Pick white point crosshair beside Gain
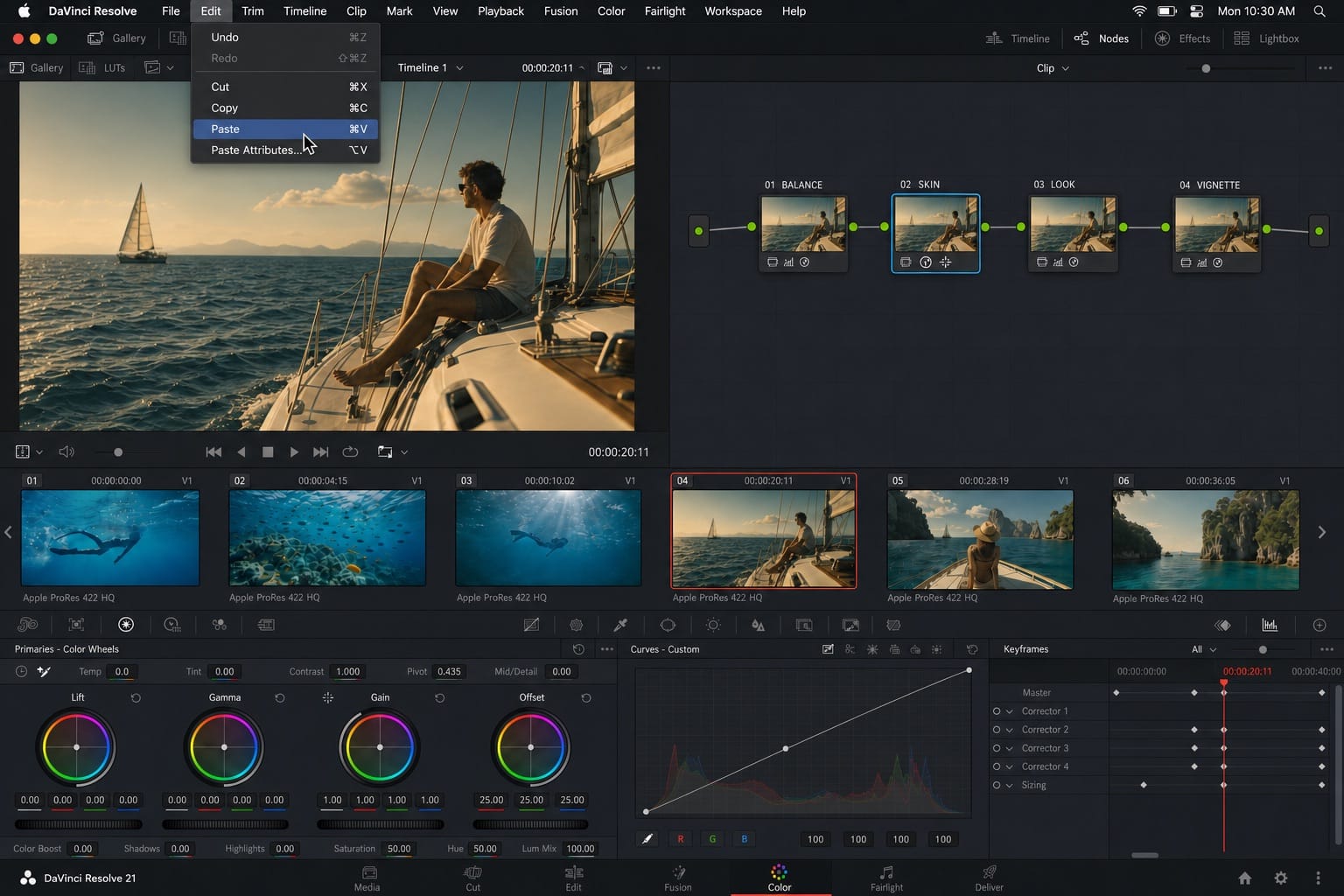Image resolution: width=1344 pixels, height=896 pixels. click(328, 697)
